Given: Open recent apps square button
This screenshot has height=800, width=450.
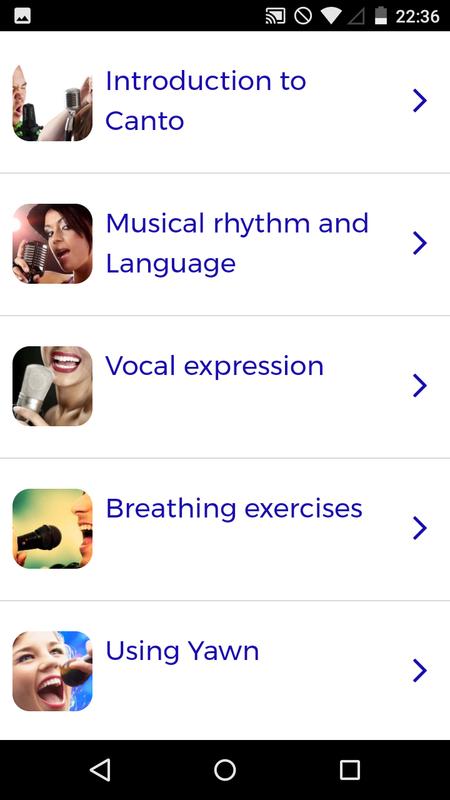Looking at the screenshot, I should (x=350, y=769).
